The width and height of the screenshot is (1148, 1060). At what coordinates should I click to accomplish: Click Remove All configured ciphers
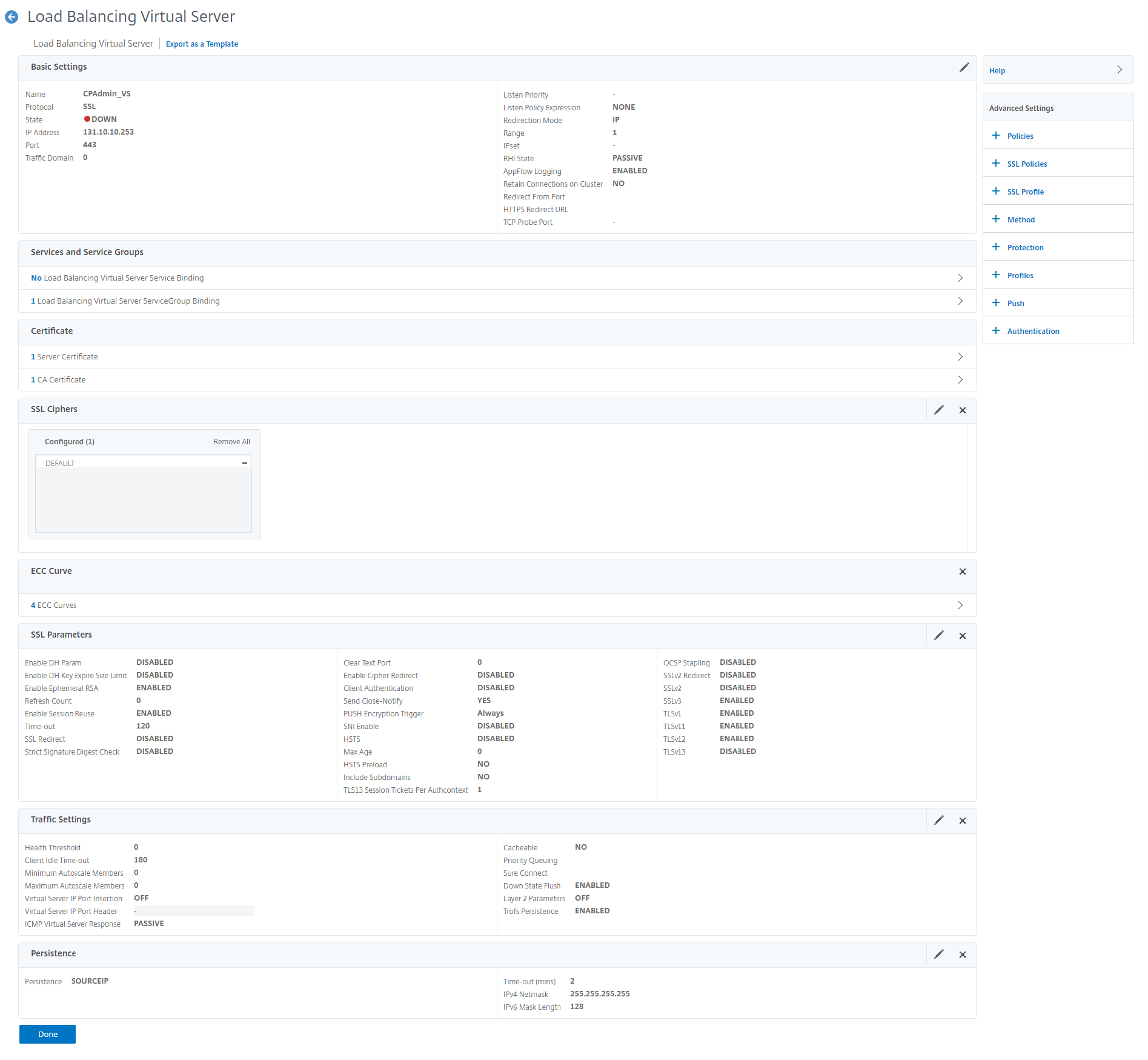(x=231, y=442)
